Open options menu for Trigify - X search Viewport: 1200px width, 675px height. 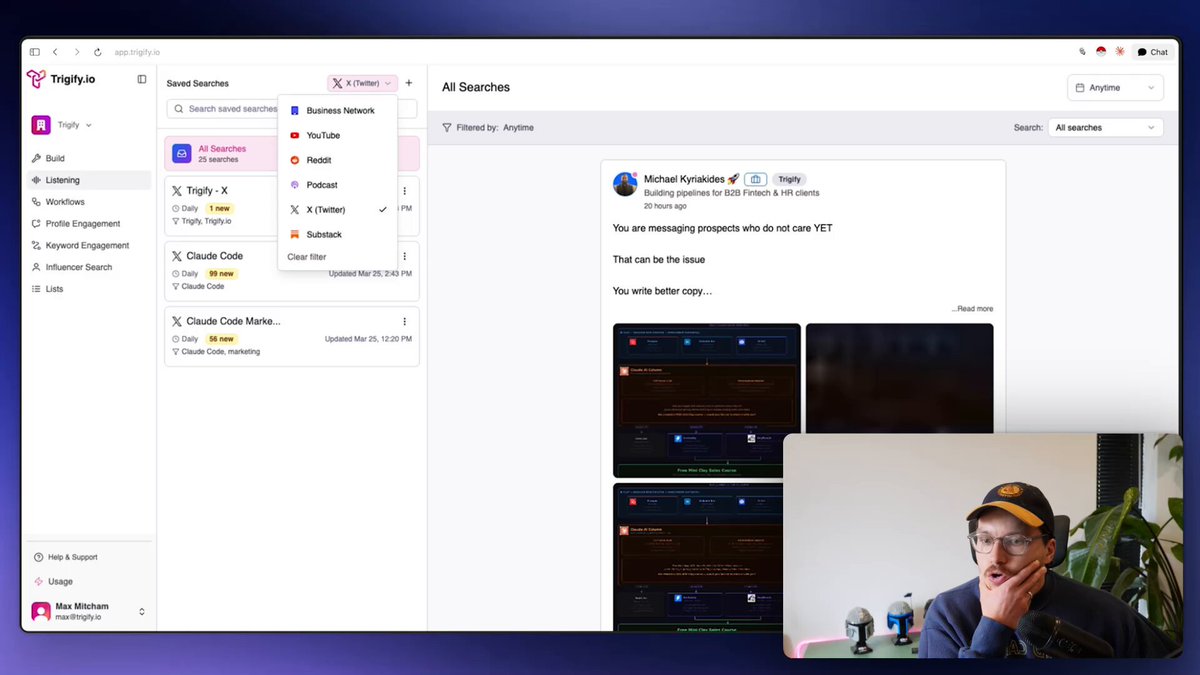tap(404, 190)
